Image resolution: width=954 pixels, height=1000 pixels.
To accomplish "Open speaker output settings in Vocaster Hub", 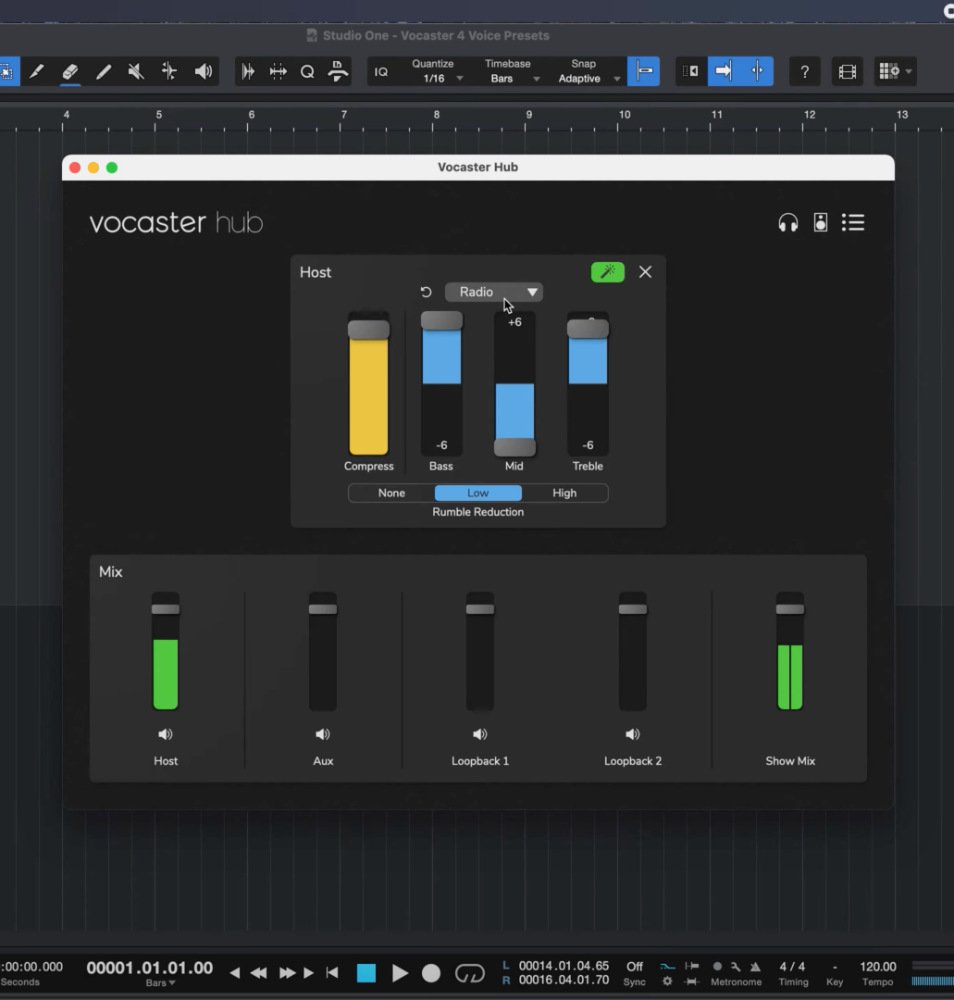I will pos(821,223).
